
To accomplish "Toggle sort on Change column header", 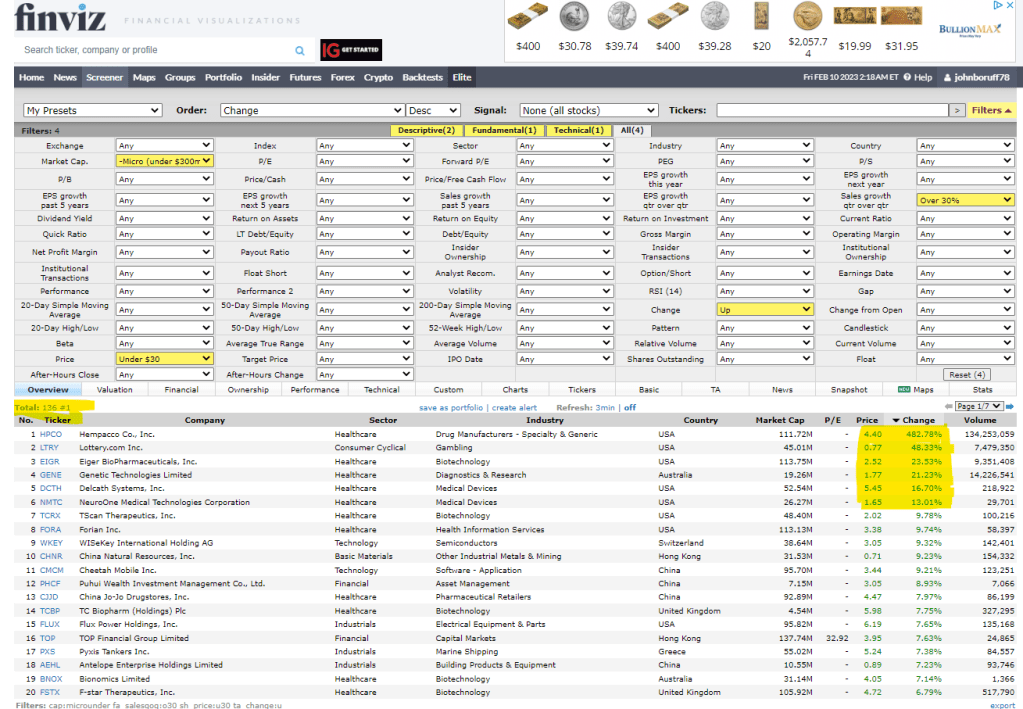I will (x=915, y=421).
